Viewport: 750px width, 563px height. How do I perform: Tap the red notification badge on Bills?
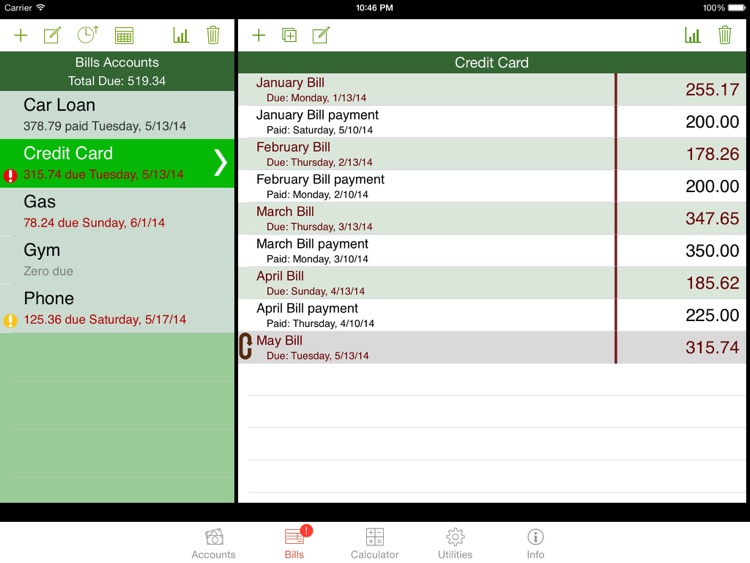tap(306, 530)
